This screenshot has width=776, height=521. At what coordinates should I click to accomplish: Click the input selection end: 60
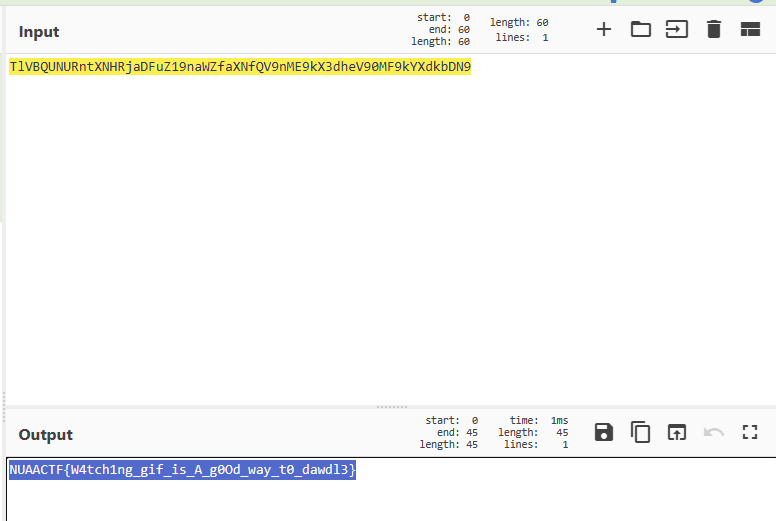click(449, 30)
